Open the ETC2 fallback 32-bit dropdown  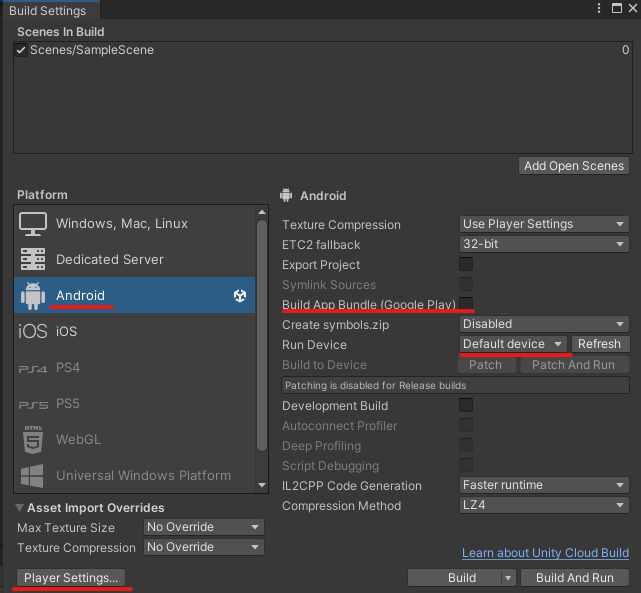[x=544, y=244]
